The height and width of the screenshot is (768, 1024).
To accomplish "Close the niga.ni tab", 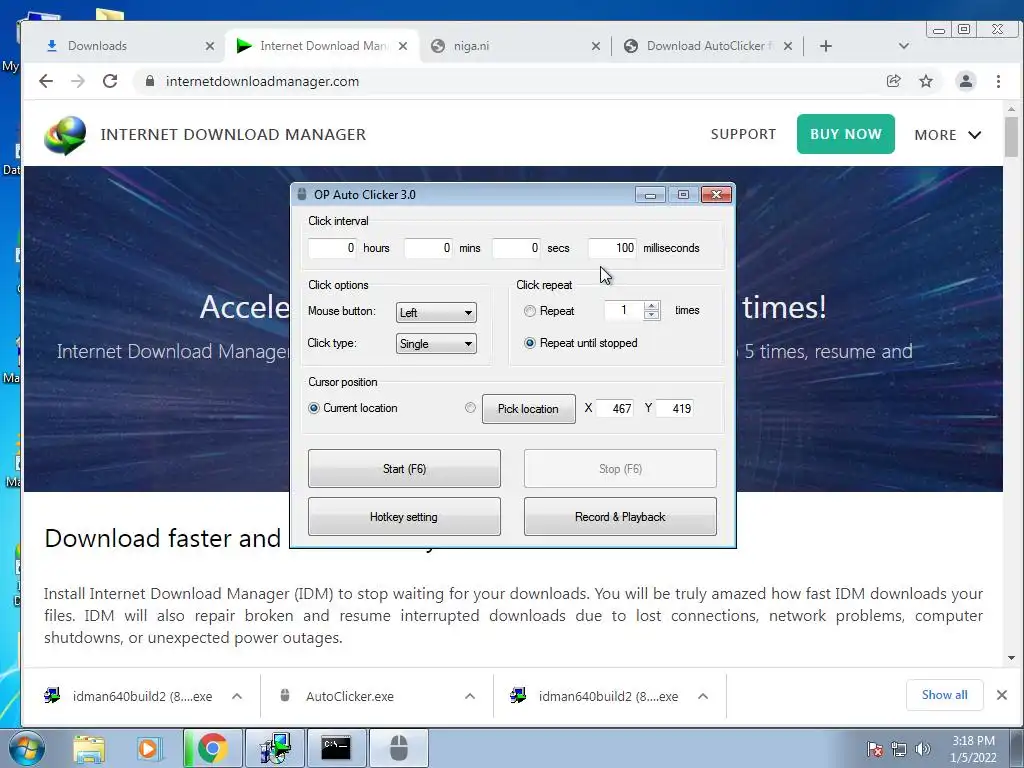I will [596, 46].
